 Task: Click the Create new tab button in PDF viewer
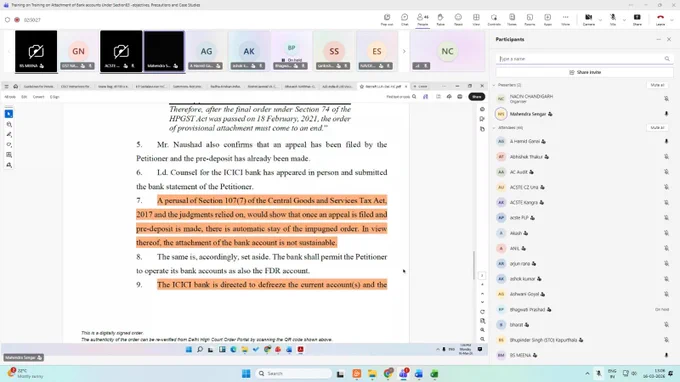[x=420, y=86]
